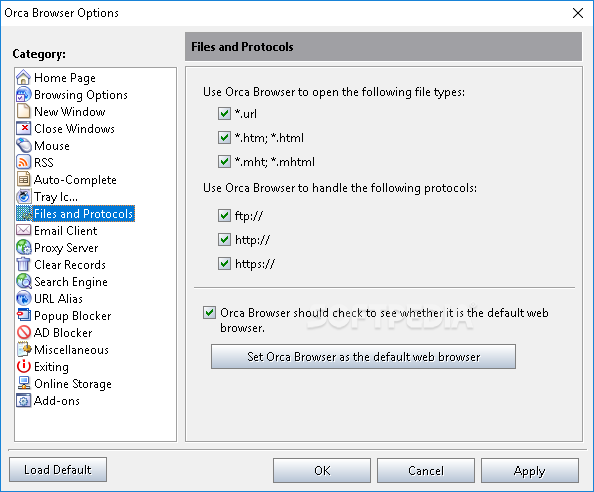Disable the ftp:// protocol checkbox
The image size is (594, 492).
224,216
